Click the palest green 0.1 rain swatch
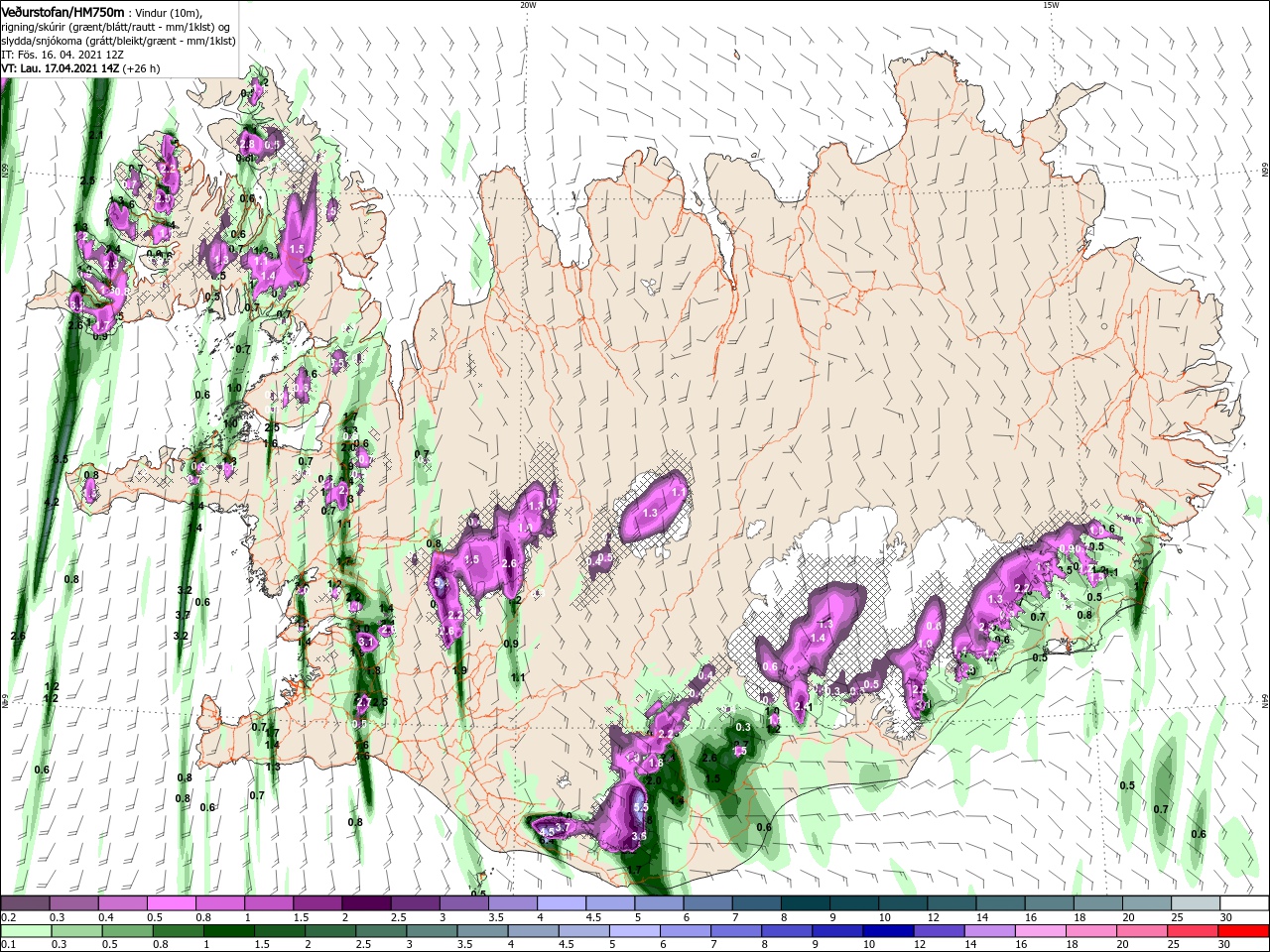1270x952 pixels. 24,932
